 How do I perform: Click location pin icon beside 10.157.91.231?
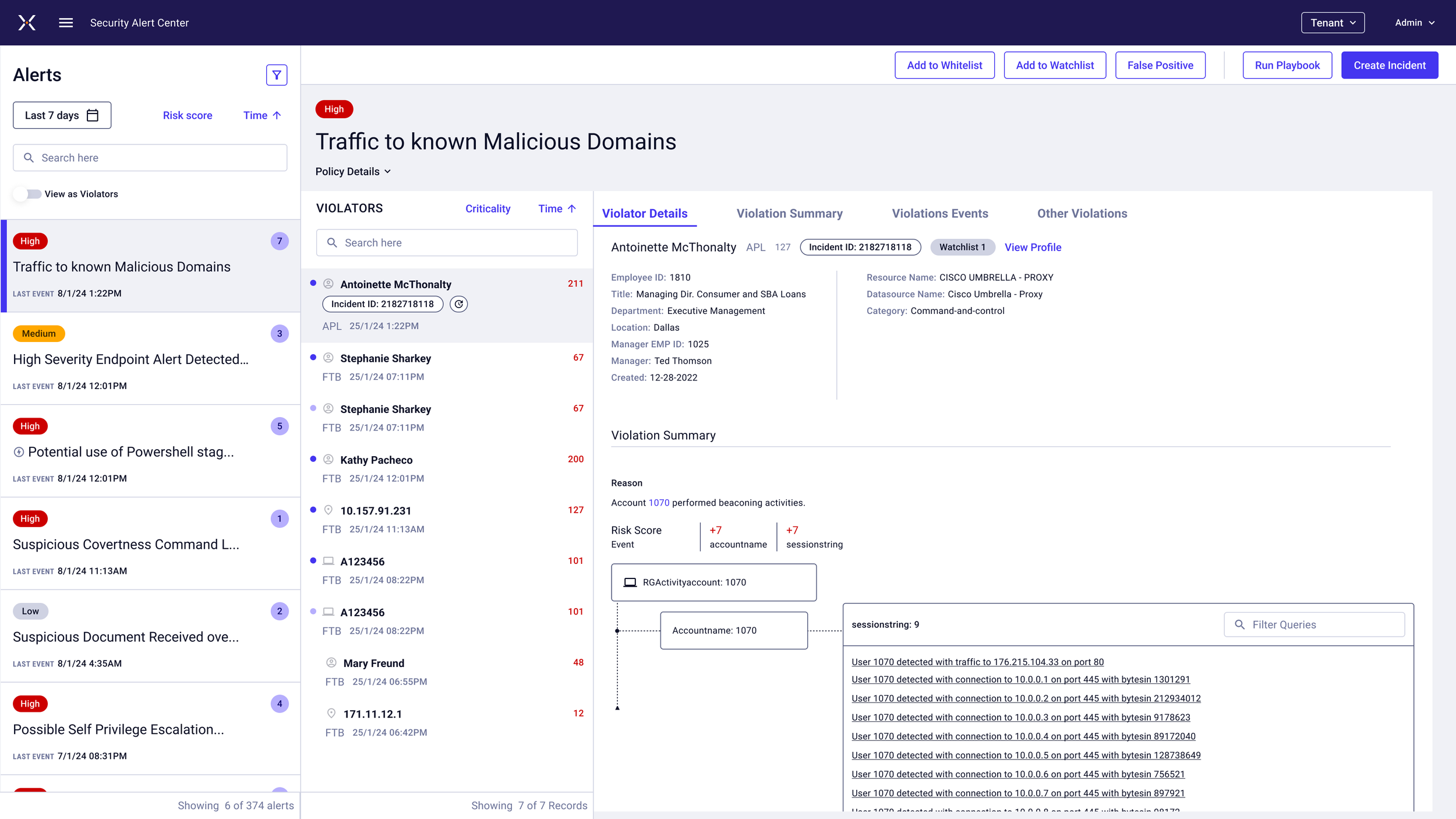328,510
